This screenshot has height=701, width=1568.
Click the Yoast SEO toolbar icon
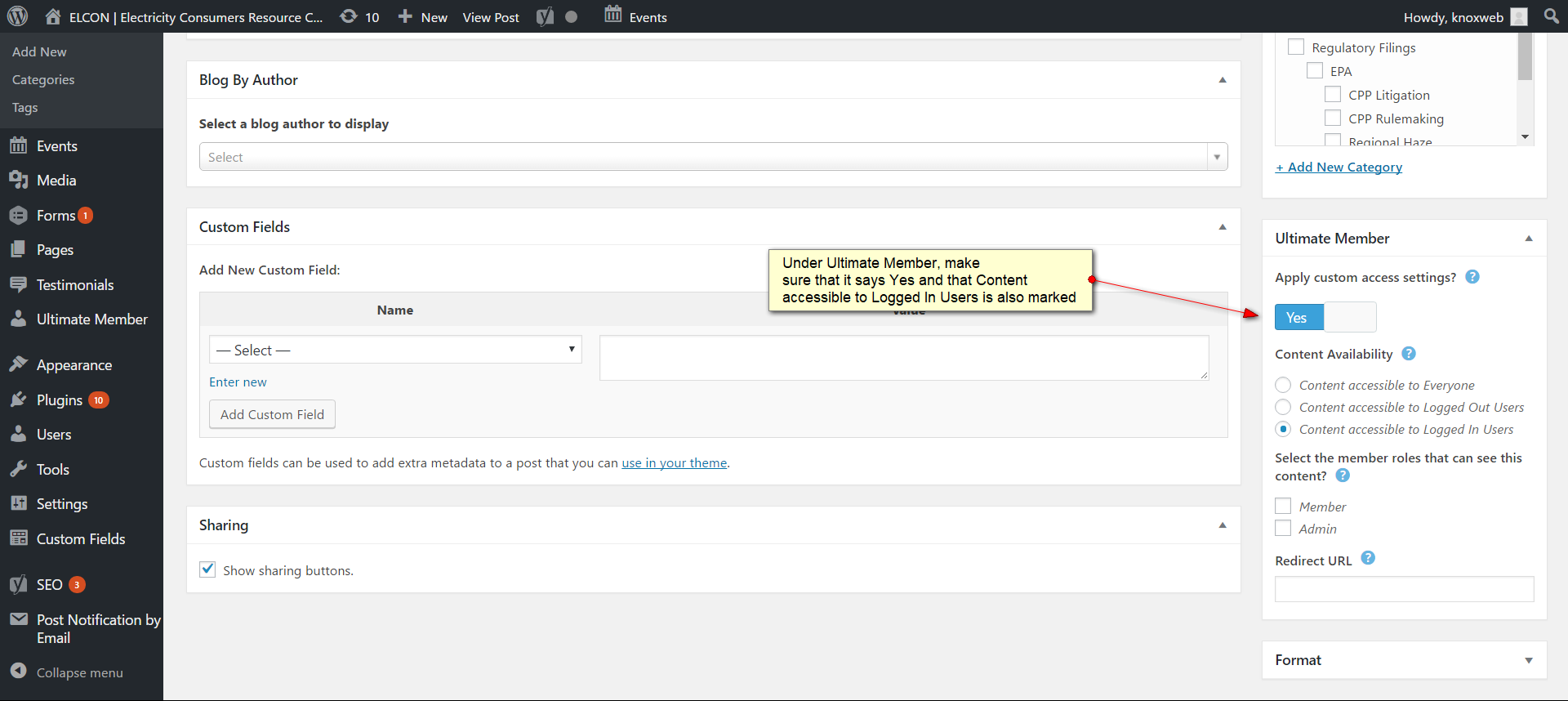pyautogui.click(x=545, y=17)
